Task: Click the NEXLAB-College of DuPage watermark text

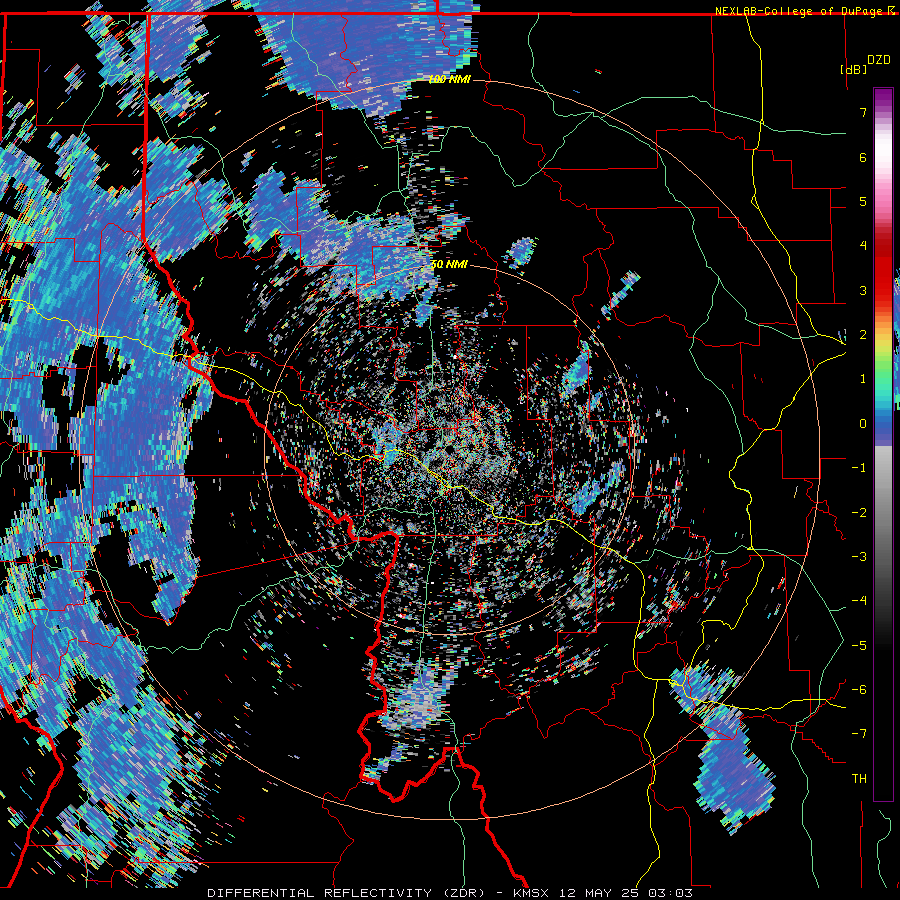Action: pyautogui.click(x=801, y=11)
